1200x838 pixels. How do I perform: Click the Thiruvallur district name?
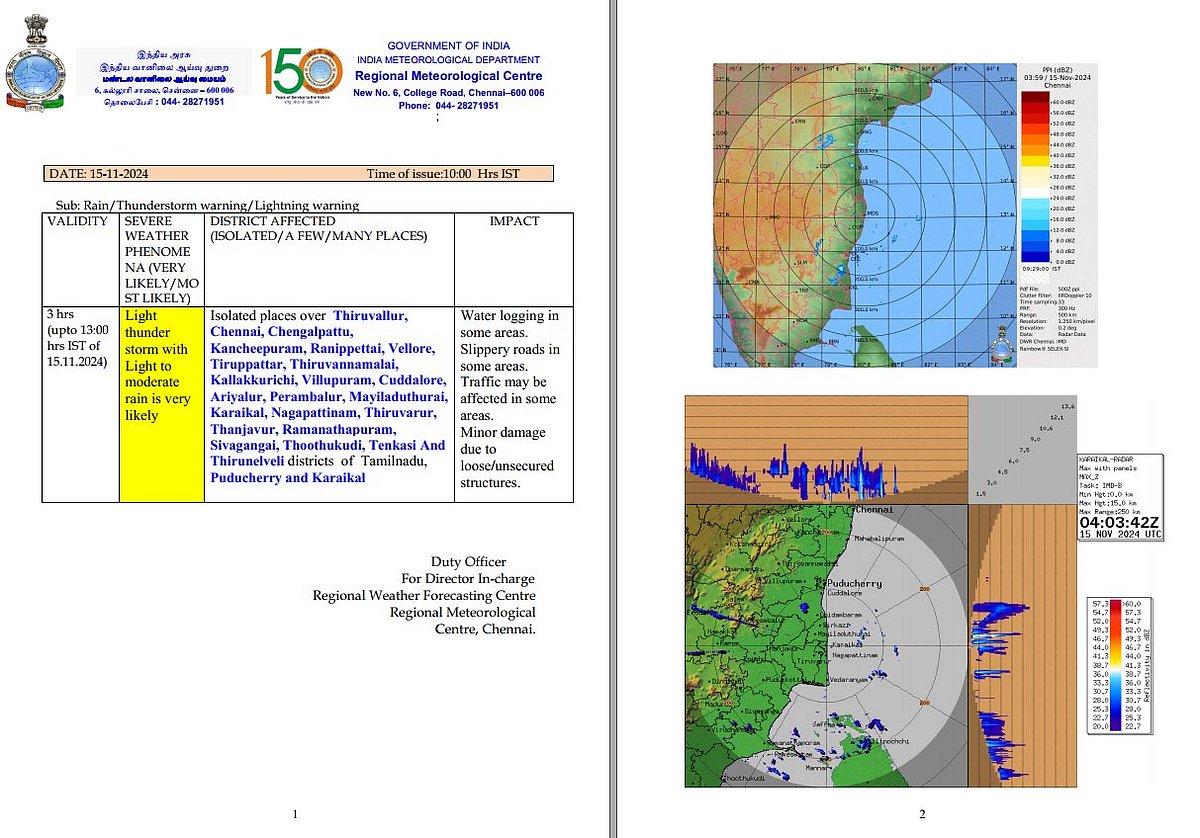(371, 315)
